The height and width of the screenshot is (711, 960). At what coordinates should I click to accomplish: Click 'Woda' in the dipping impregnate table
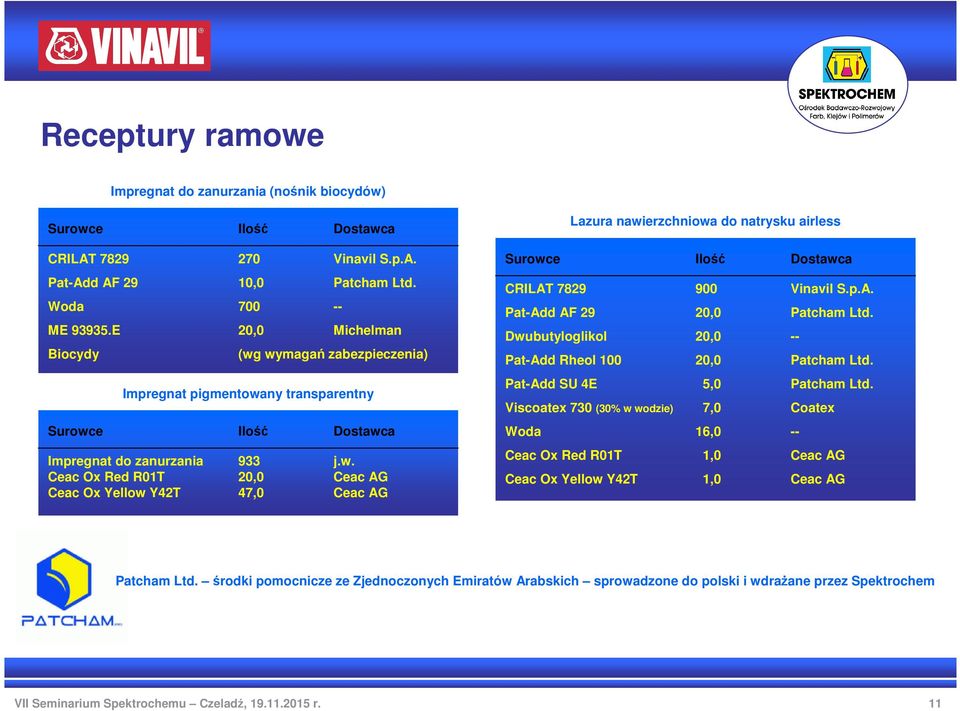point(66,306)
